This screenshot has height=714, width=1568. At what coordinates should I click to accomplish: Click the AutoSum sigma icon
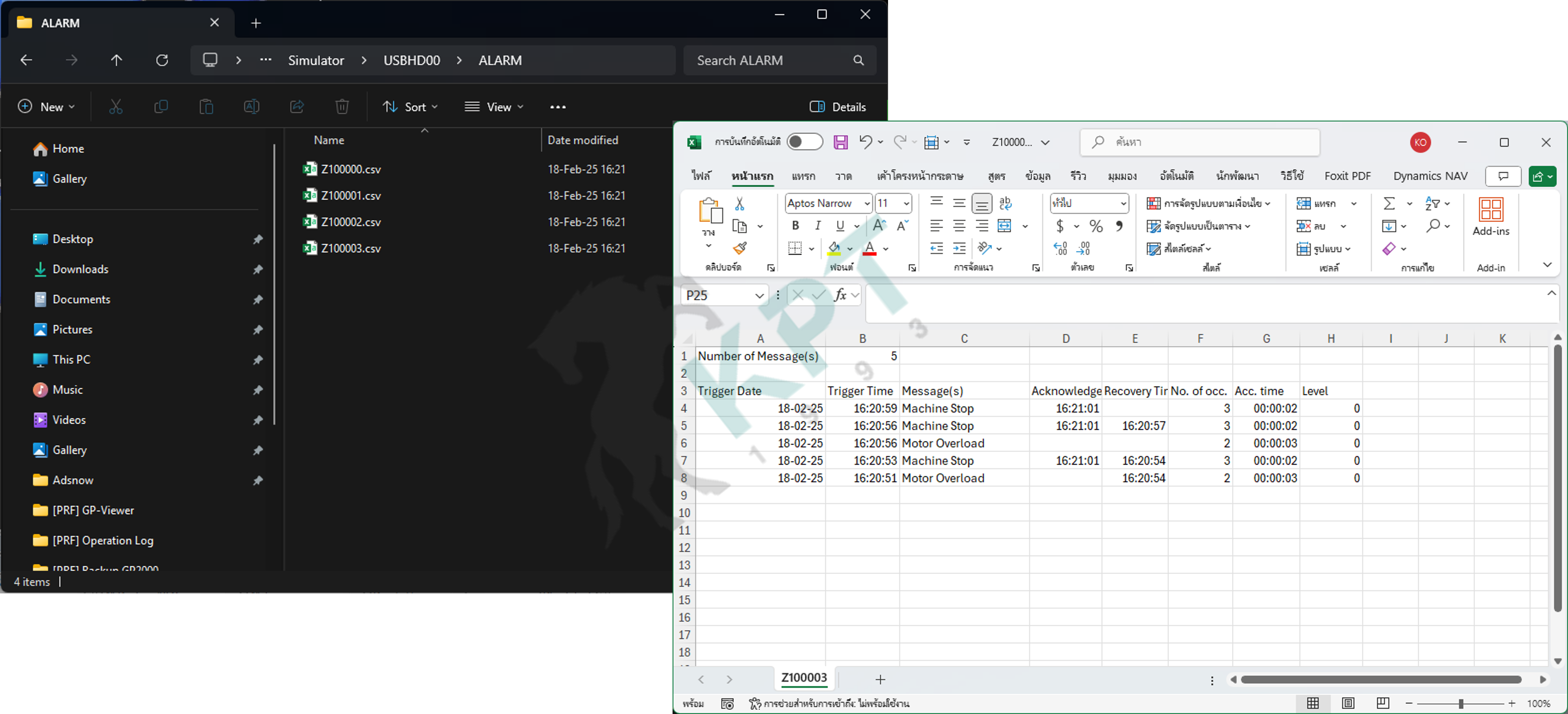coord(1389,203)
